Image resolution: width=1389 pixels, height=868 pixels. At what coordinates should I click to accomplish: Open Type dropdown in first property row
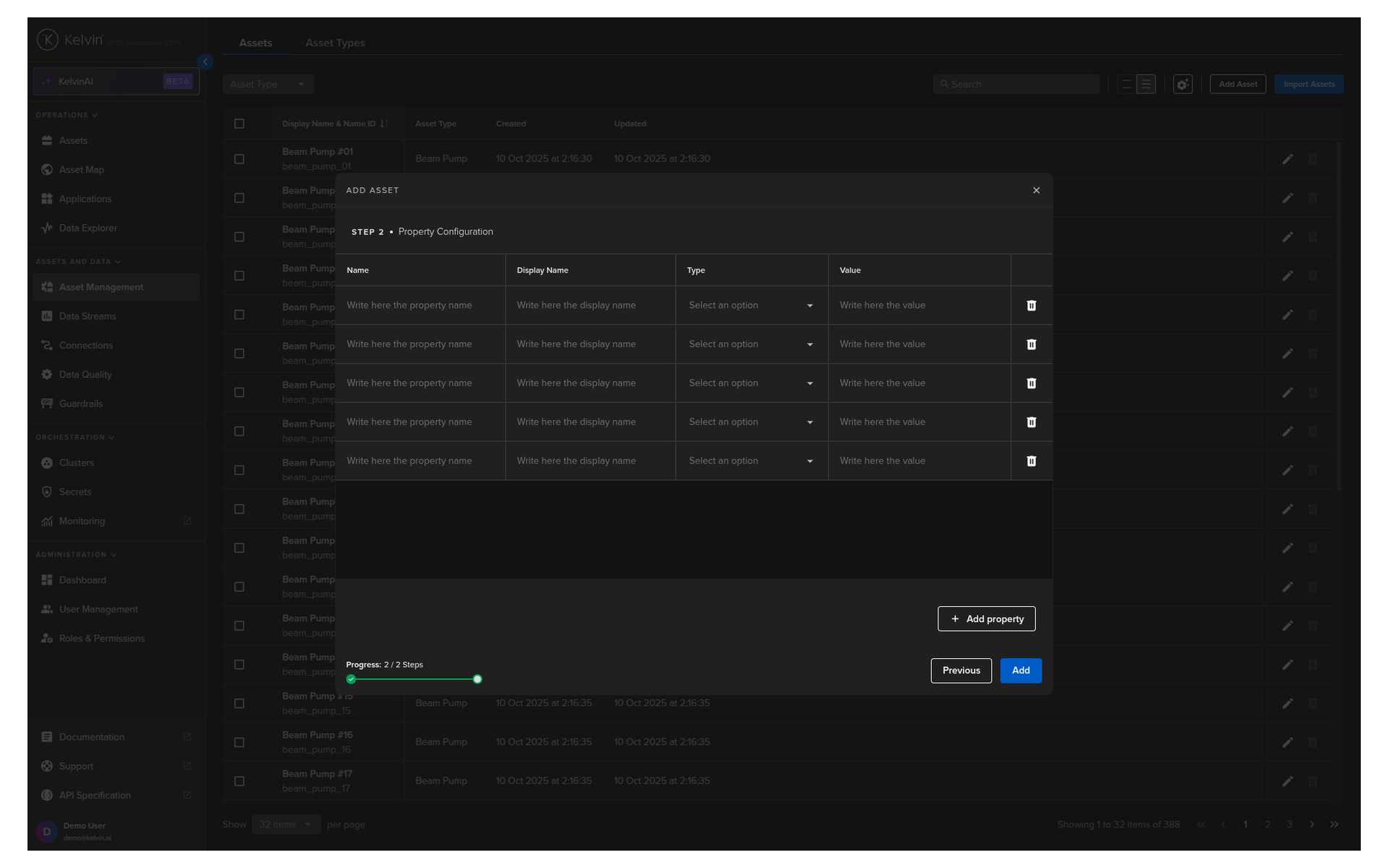coord(751,305)
